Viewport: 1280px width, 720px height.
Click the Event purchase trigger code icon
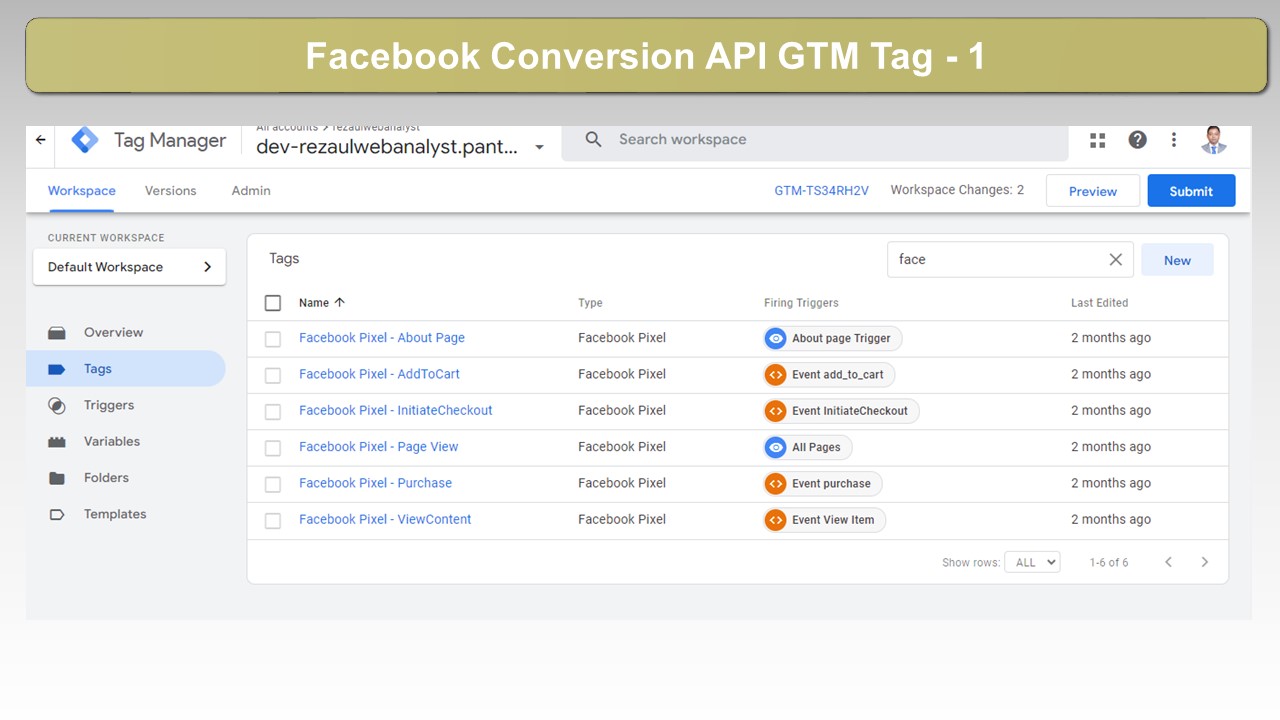point(775,484)
